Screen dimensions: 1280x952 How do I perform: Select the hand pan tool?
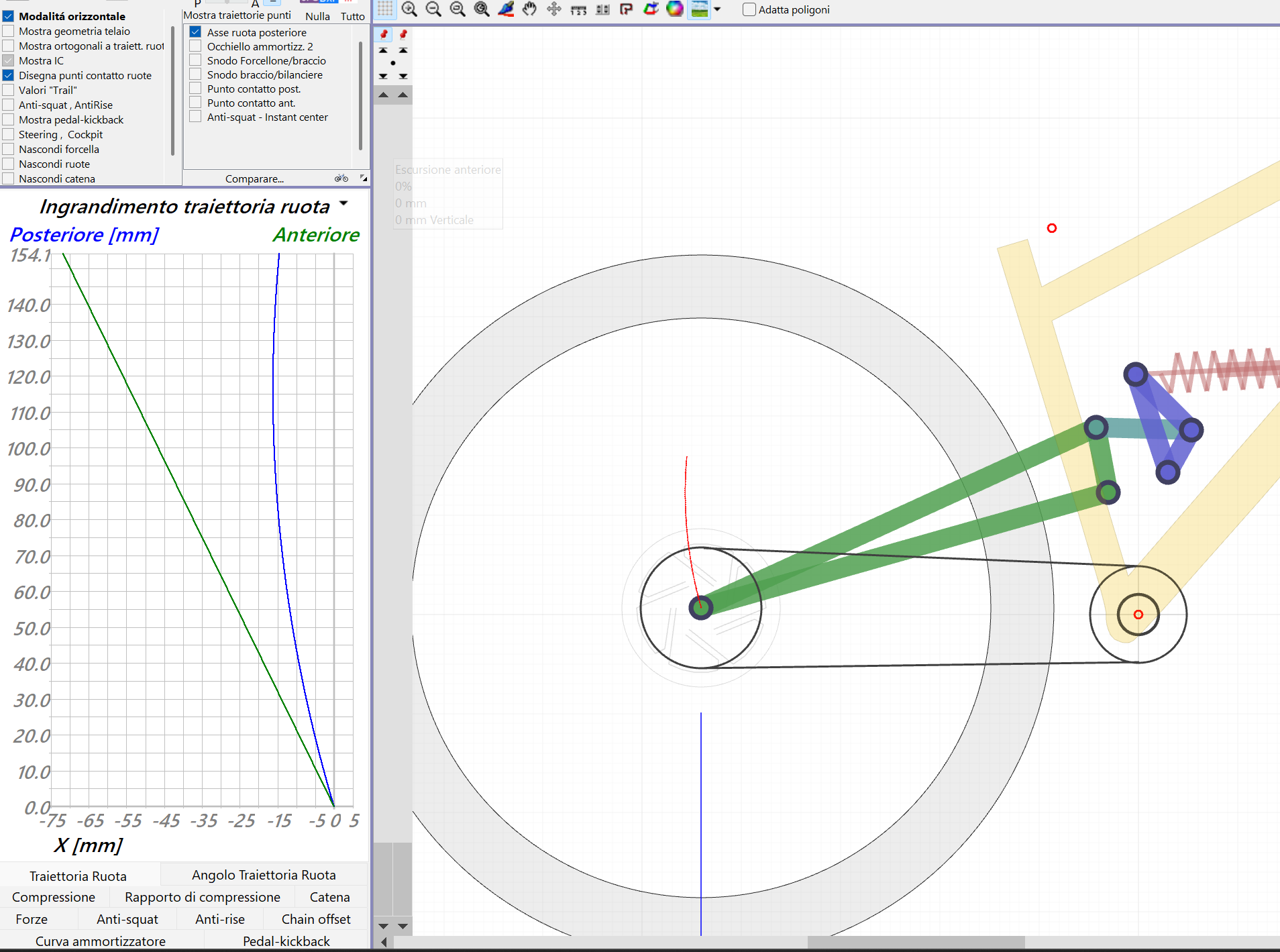click(530, 9)
